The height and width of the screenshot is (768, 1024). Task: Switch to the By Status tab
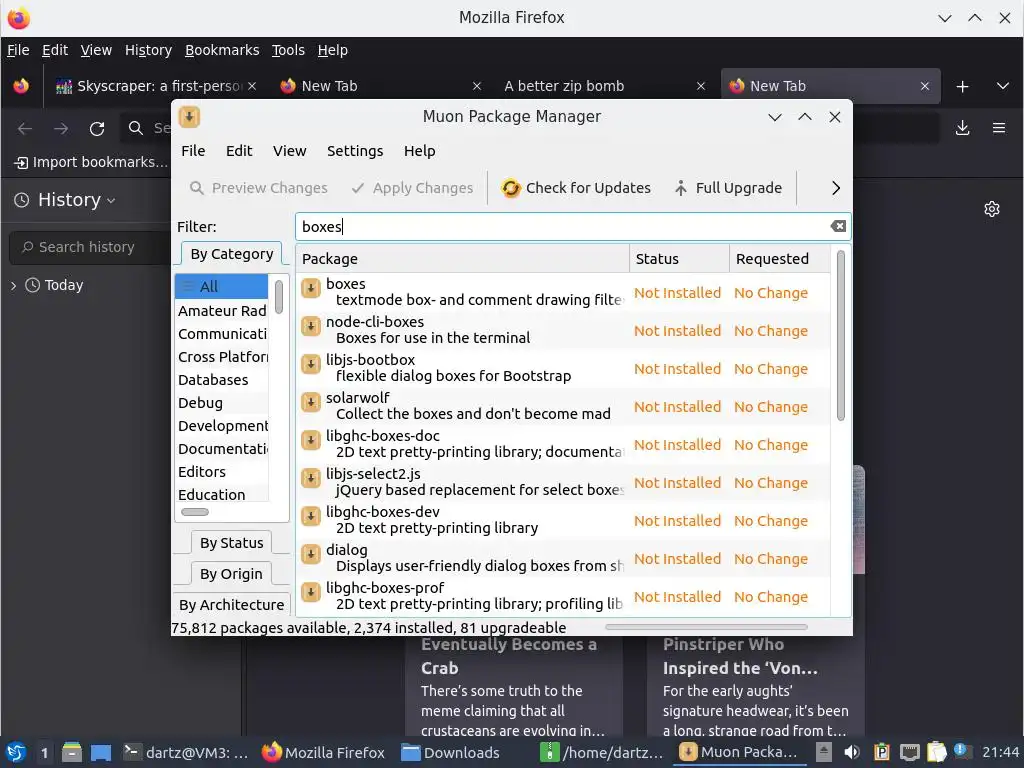point(232,543)
